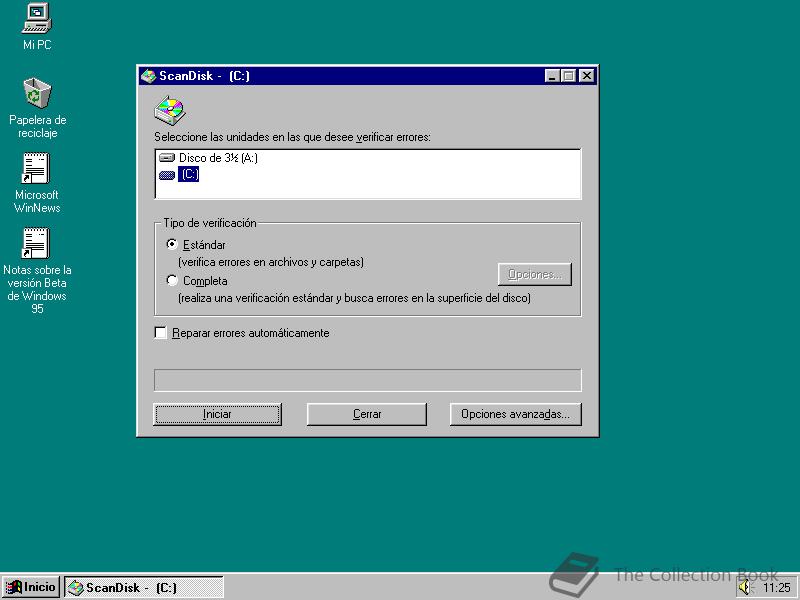This screenshot has width=800, height=600.
Task: Select the Estándar verification radio button
Action: [172, 244]
